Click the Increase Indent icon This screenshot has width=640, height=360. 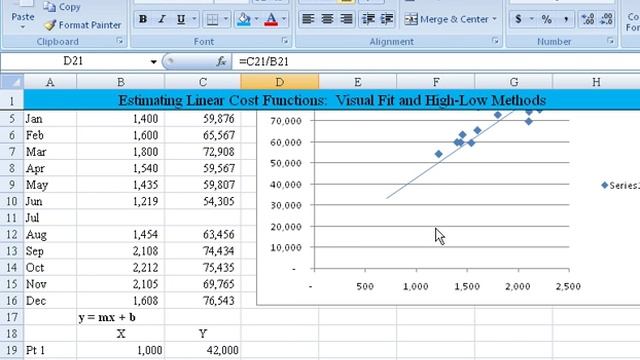(387, 19)
